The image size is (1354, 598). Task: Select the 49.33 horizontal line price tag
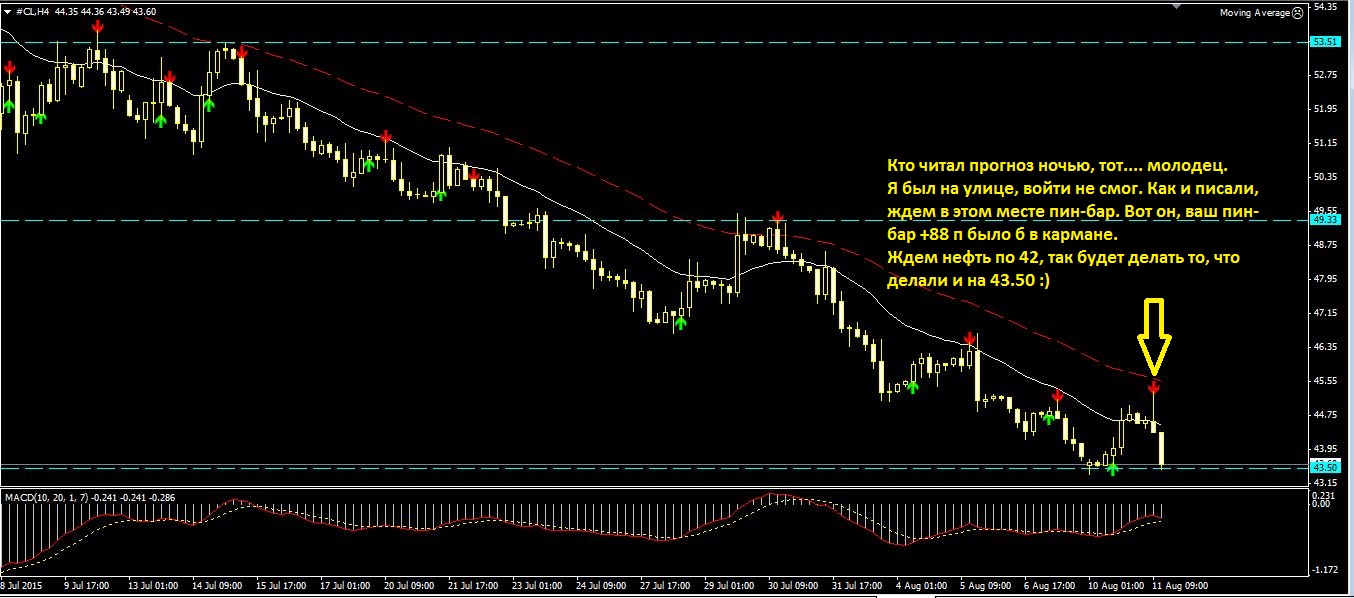[x=1325, y=220]
